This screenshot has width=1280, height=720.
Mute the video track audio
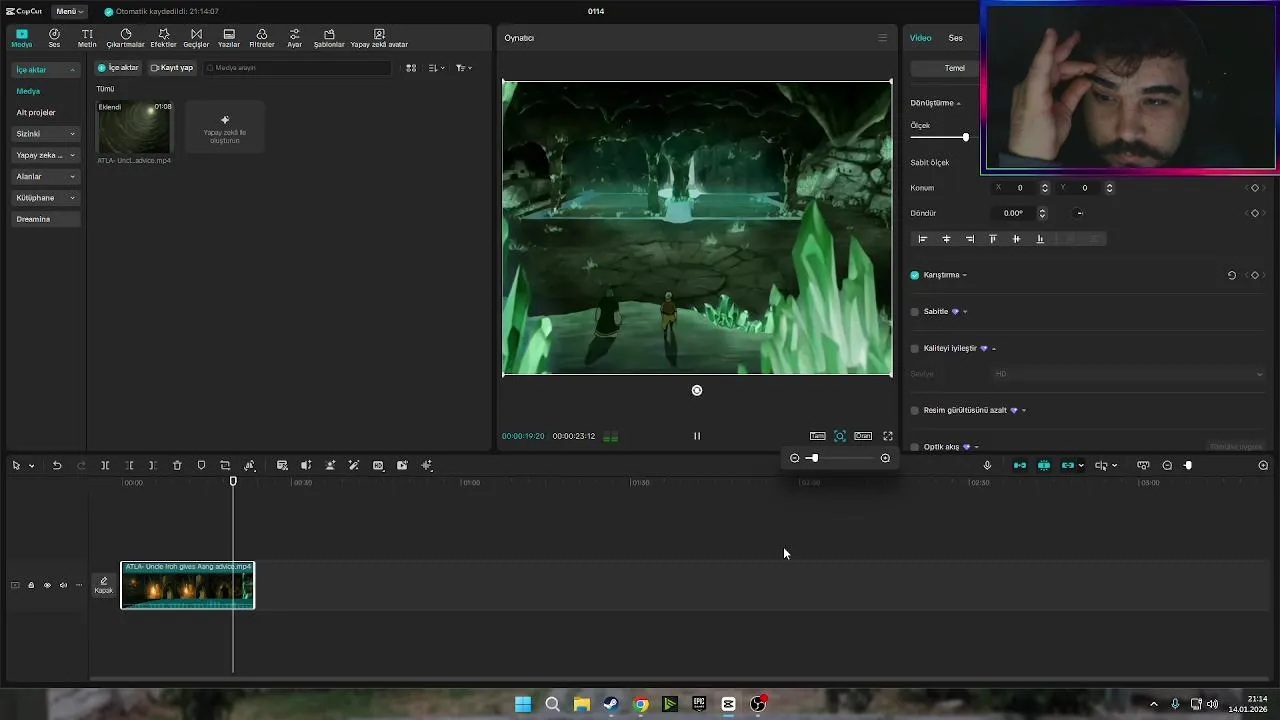(x=63, y=585)
